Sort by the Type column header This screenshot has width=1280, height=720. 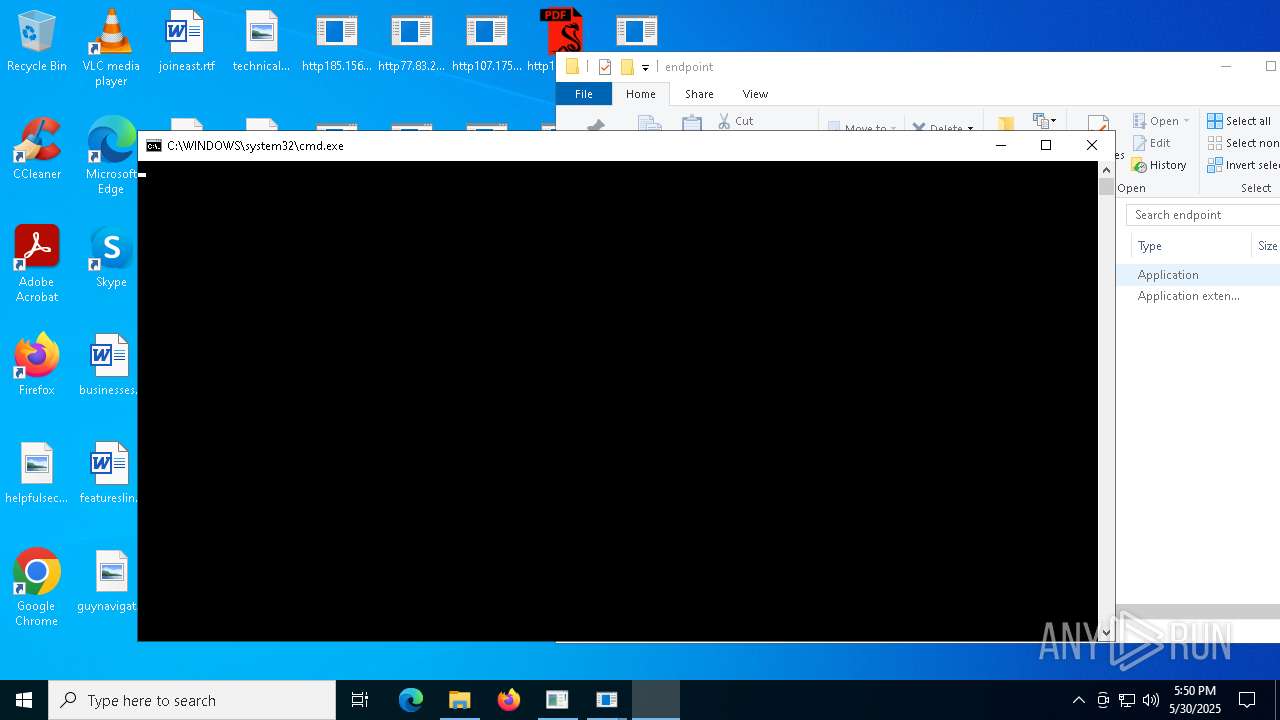[1189, 246]
